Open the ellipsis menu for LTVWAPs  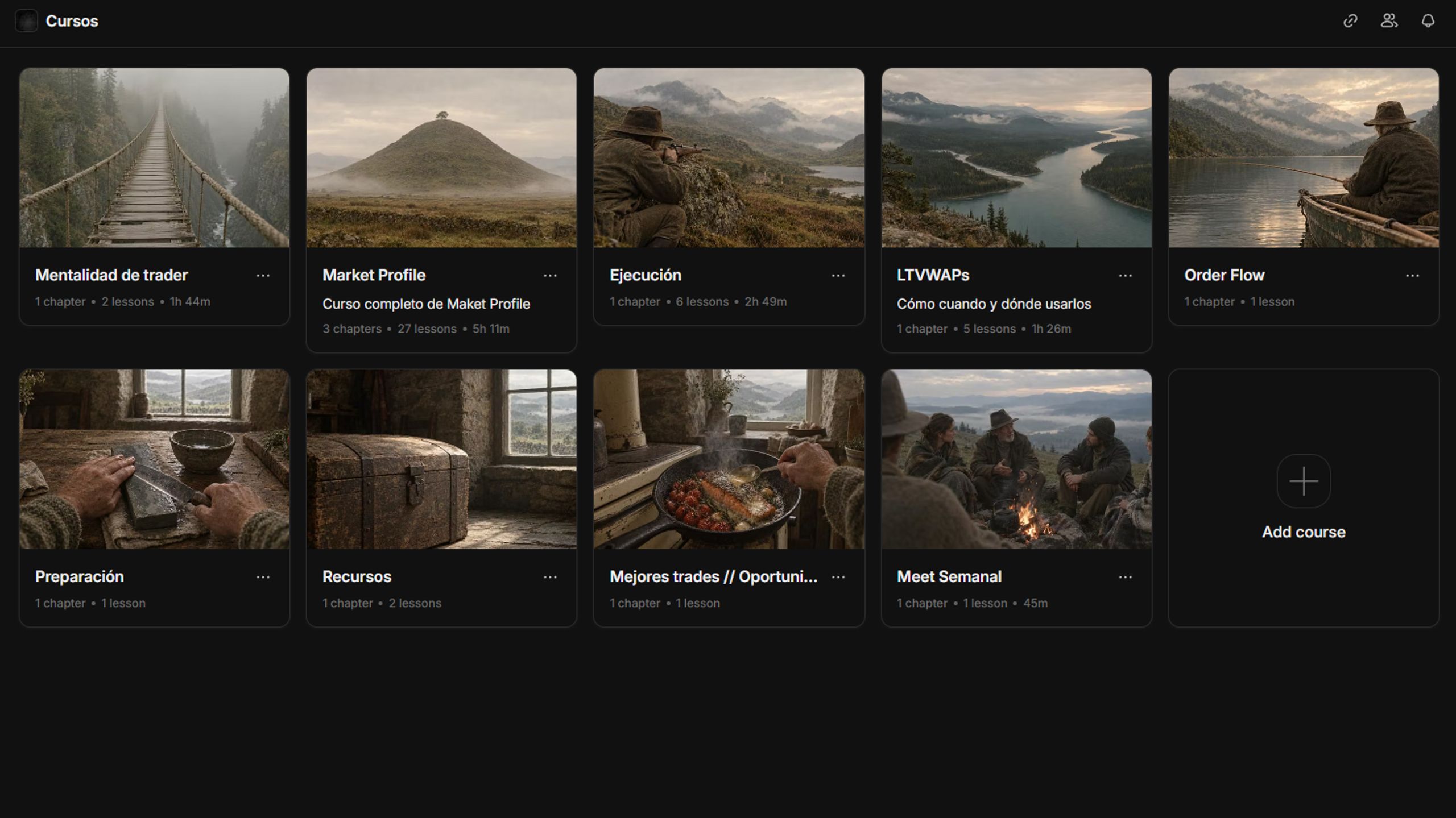click(x=1125, y=276)
